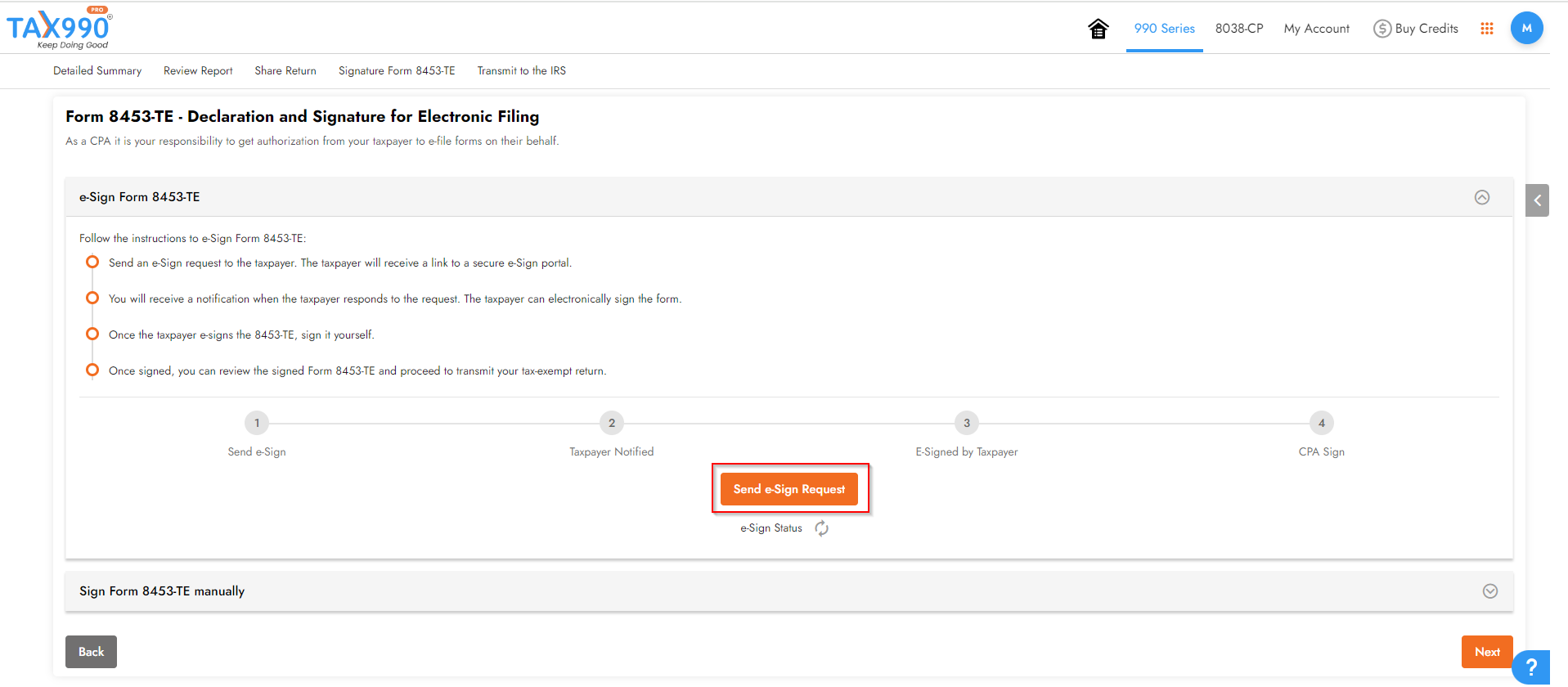Click the Back button

(91, 651)
